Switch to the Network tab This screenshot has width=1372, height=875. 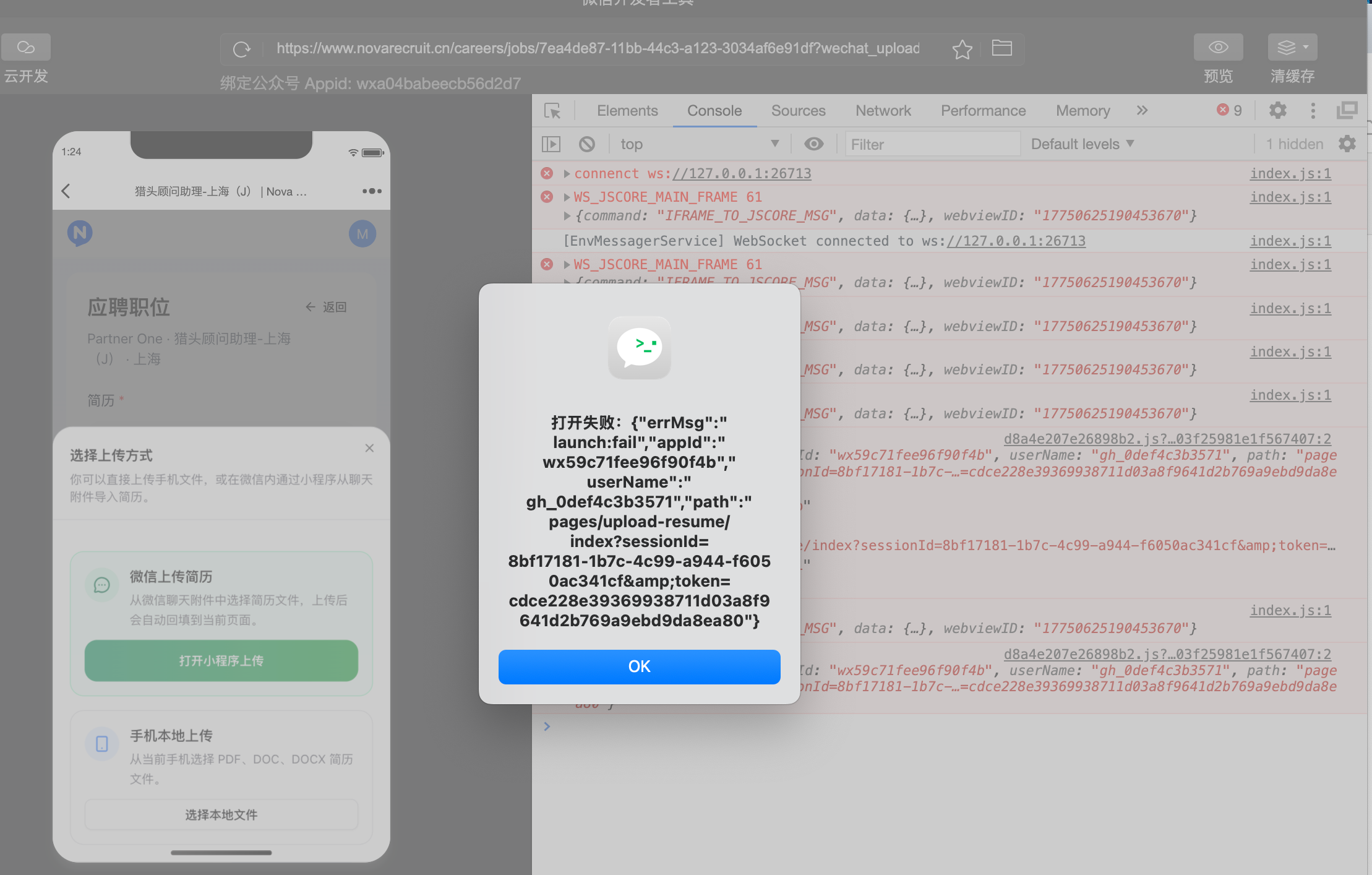coord(883,111)
